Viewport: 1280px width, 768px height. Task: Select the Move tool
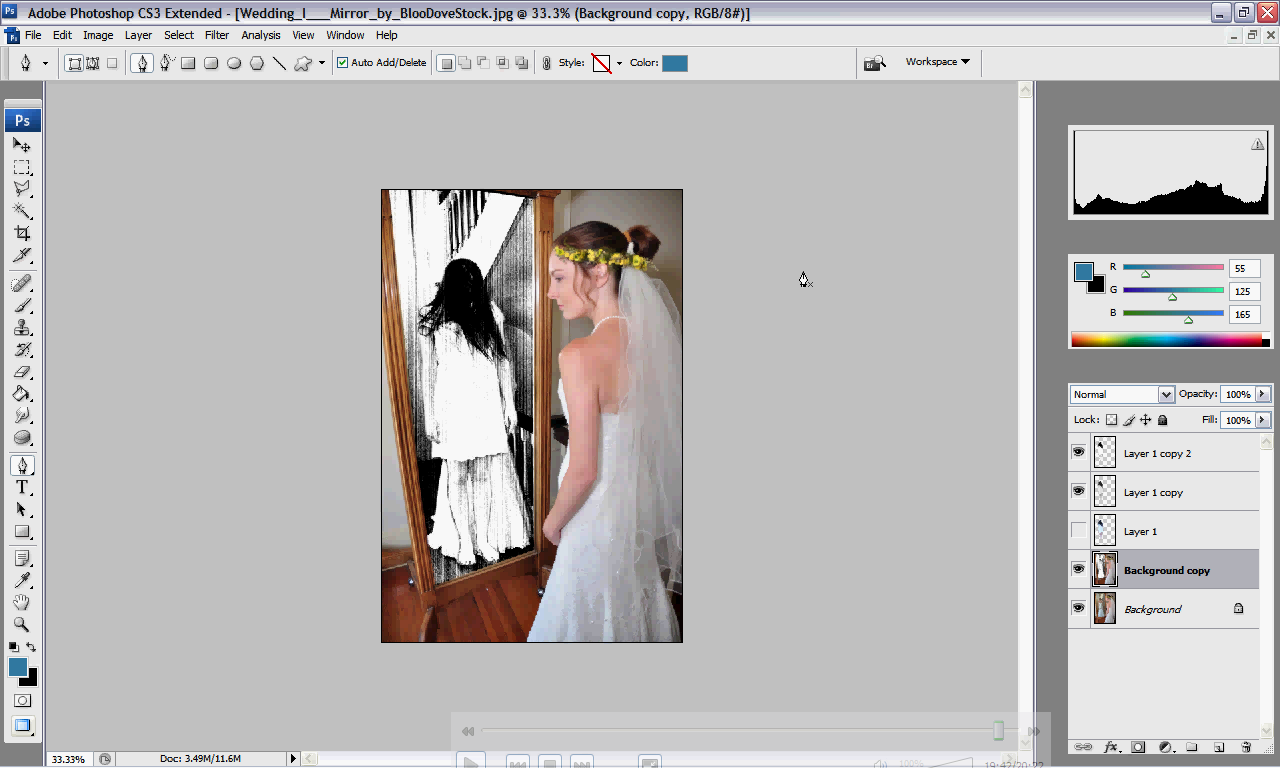(21, 145)
